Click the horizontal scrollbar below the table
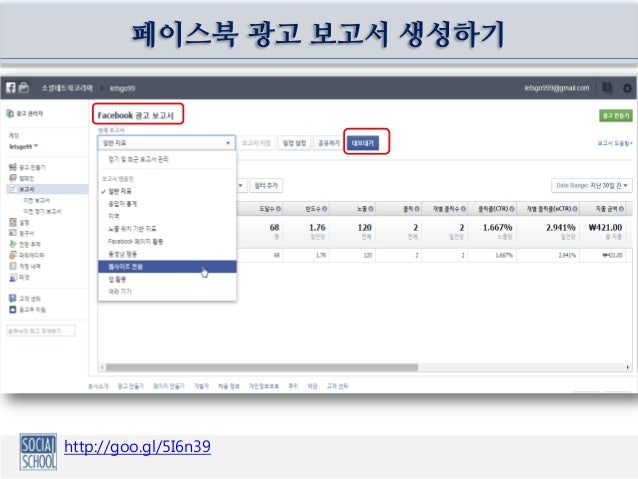638x479 pixels. point(262,367)
